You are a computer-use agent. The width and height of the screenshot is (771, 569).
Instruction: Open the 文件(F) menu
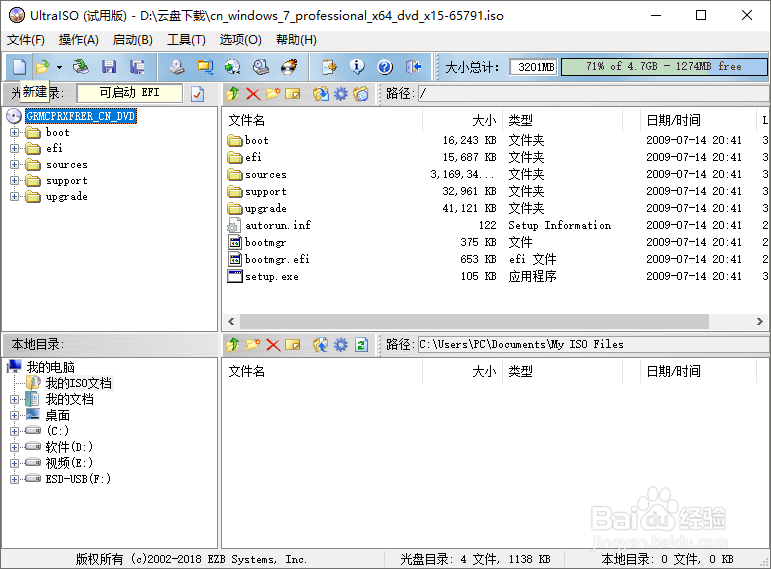coord(26,40)
